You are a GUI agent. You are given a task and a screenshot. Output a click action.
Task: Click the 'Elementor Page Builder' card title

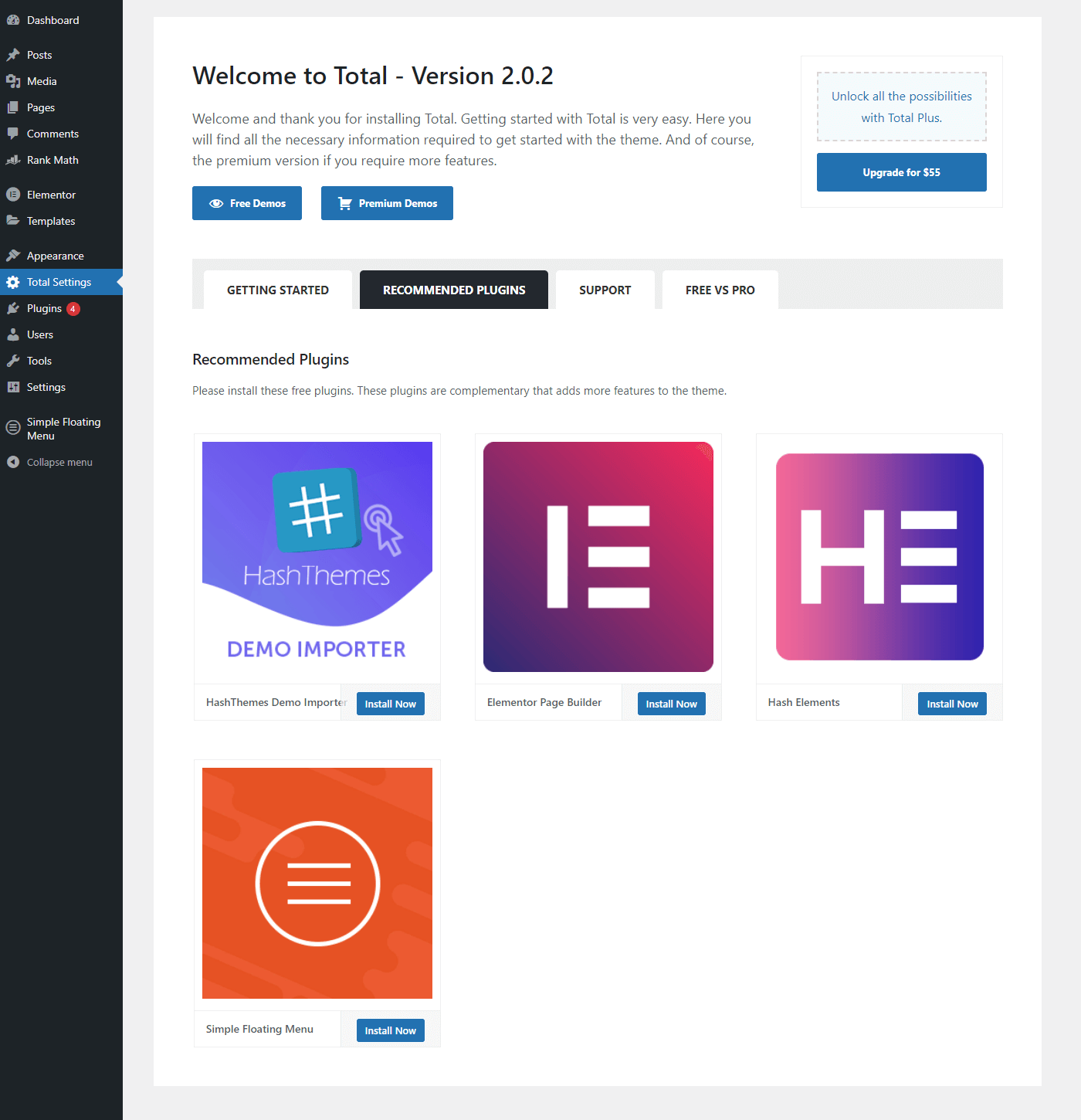[x=544, y=702]
